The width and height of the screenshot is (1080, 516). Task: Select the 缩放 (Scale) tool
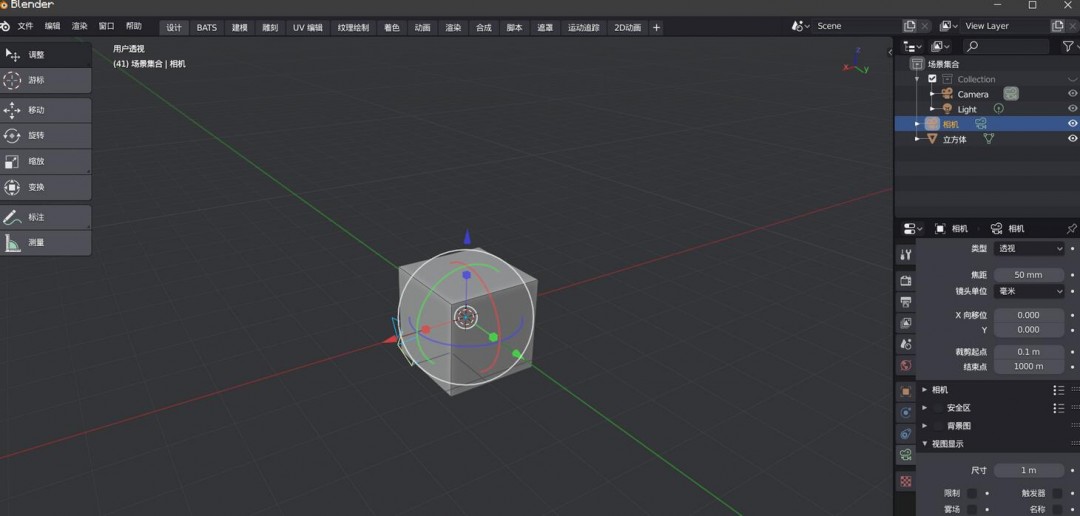click(x=46, y=161)
